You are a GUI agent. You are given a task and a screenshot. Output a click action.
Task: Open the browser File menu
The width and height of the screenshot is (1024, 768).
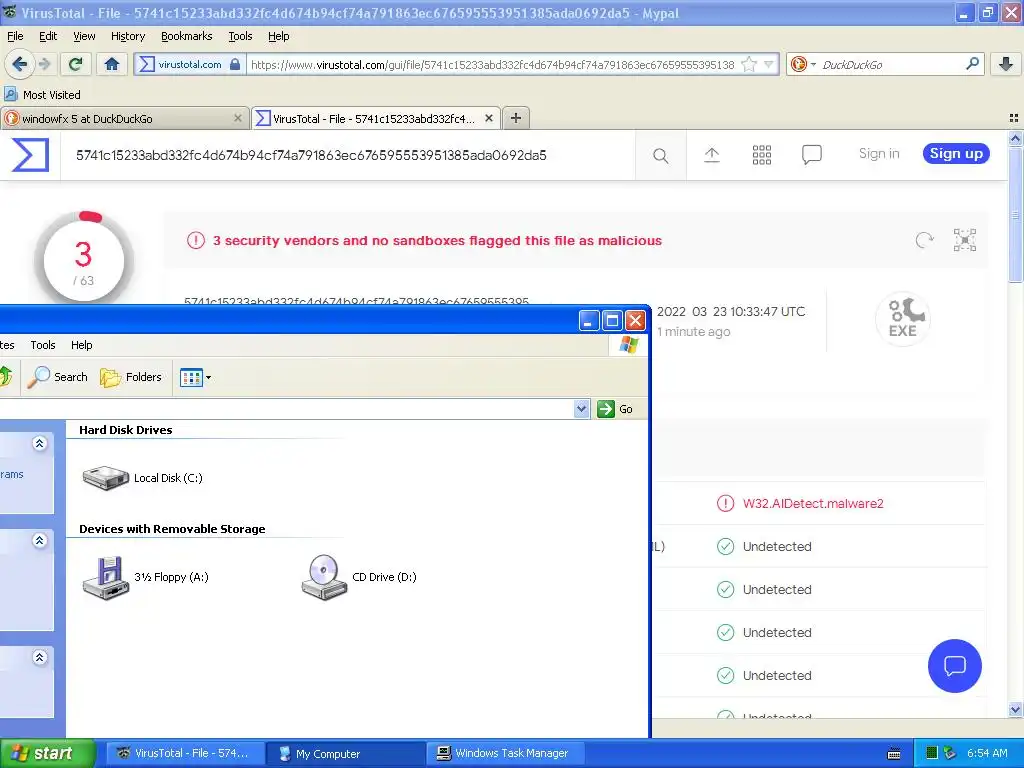coord(15,36)
